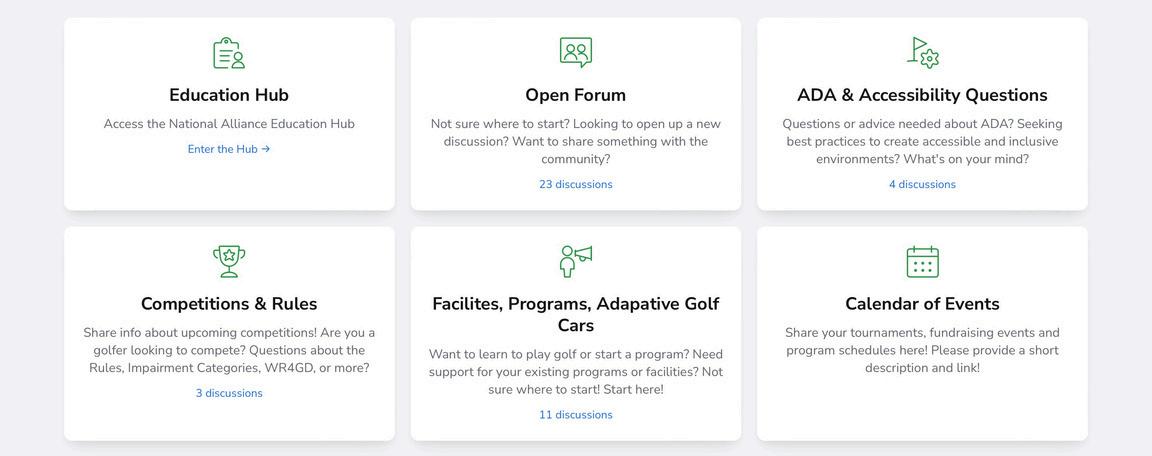This screenshot has width=1152, height=456.
Task: Open the 4 discussions link
Action: click(x=922, y=184)
